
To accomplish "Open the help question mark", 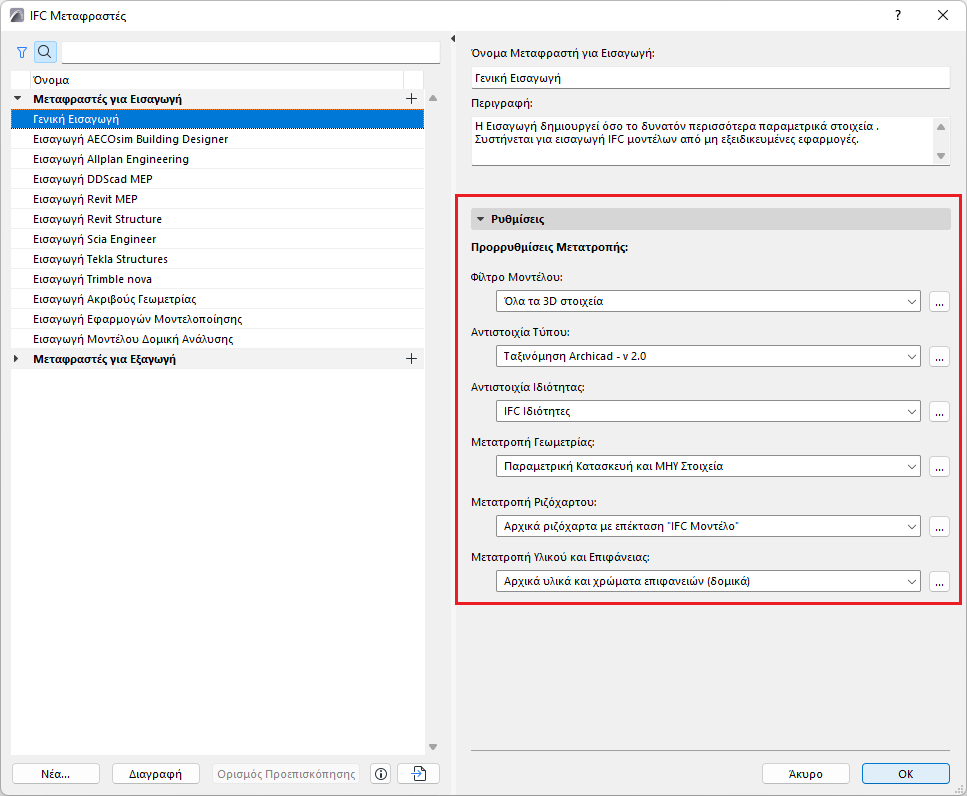I will pyautogui.click(x=898, y=15).
